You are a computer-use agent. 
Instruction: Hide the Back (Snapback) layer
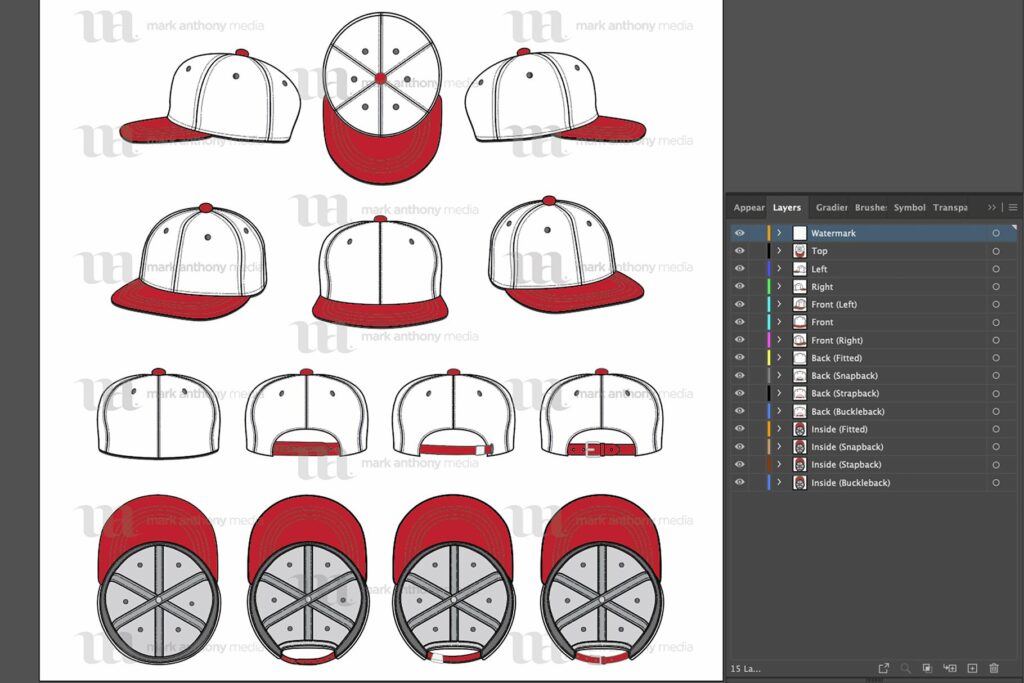[739, 375]
